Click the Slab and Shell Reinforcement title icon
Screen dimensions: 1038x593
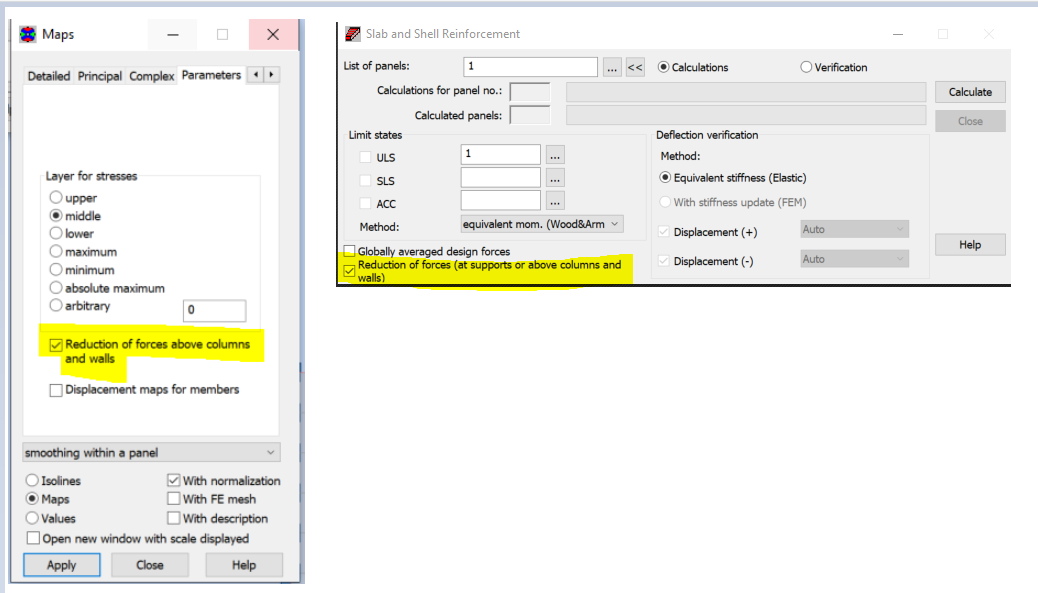pyautogui.click(x=352, y=33)
